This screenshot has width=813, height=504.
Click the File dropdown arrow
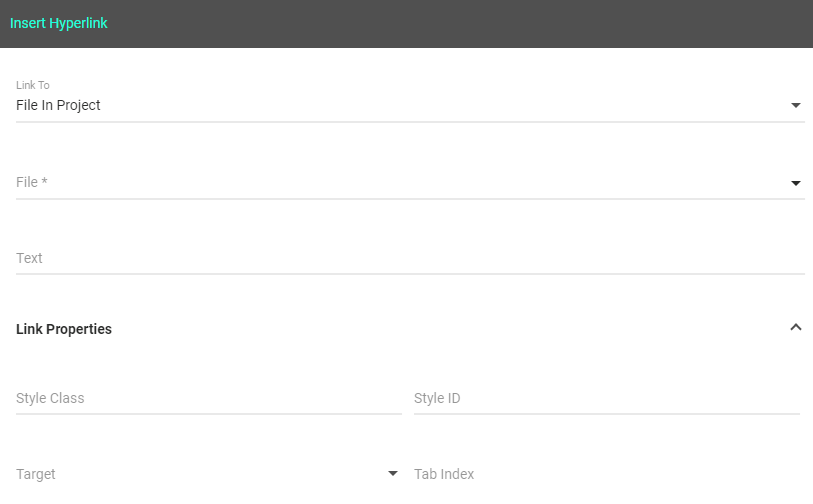(796, 183)
